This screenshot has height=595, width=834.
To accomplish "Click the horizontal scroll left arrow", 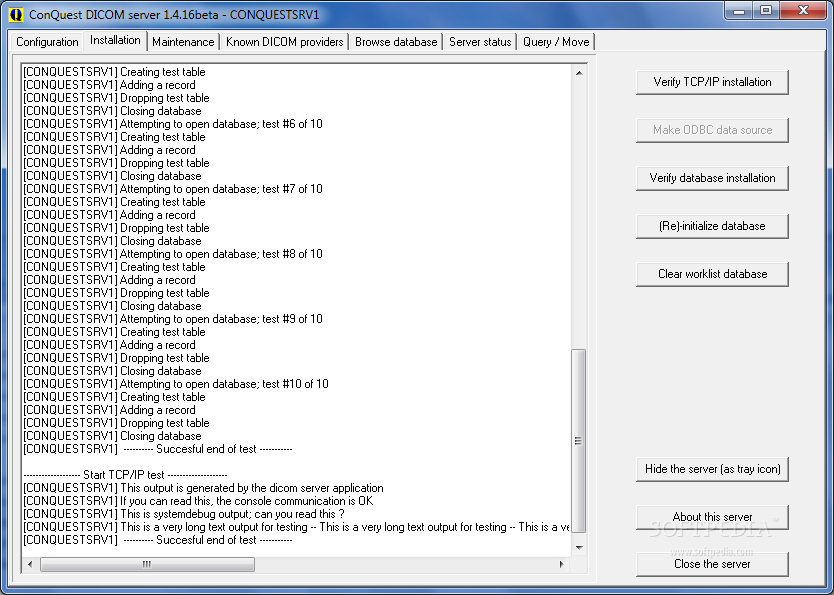I will click(x=30, y=564).
